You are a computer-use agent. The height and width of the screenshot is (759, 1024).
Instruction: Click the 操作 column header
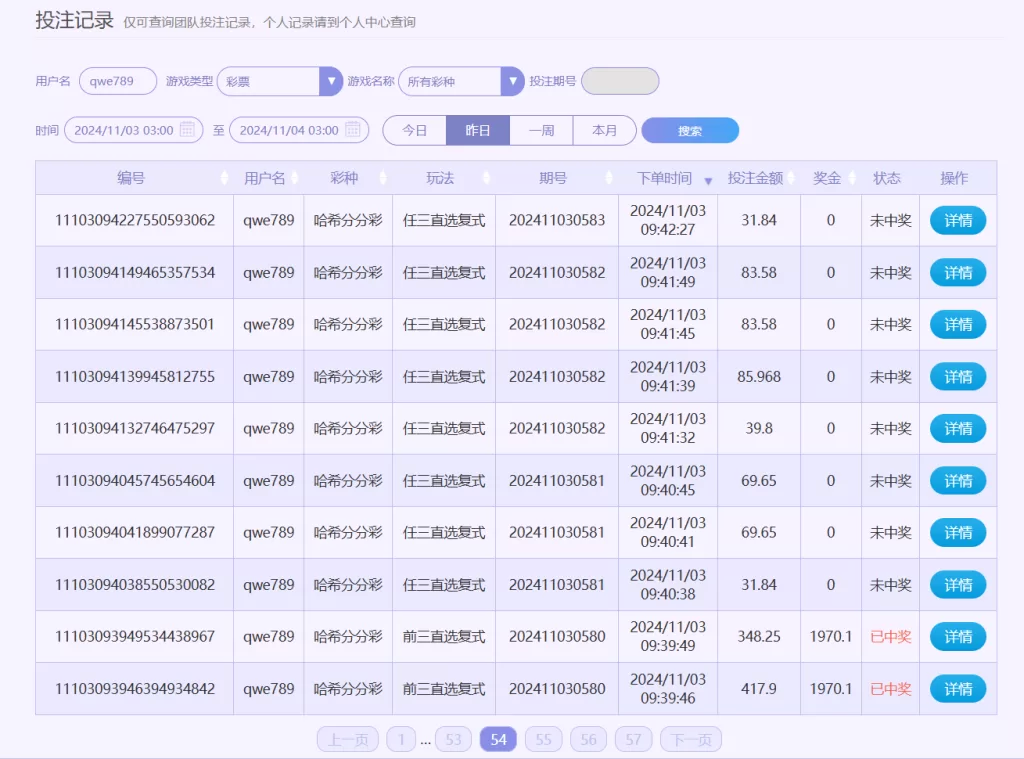(x=954, y=178)
